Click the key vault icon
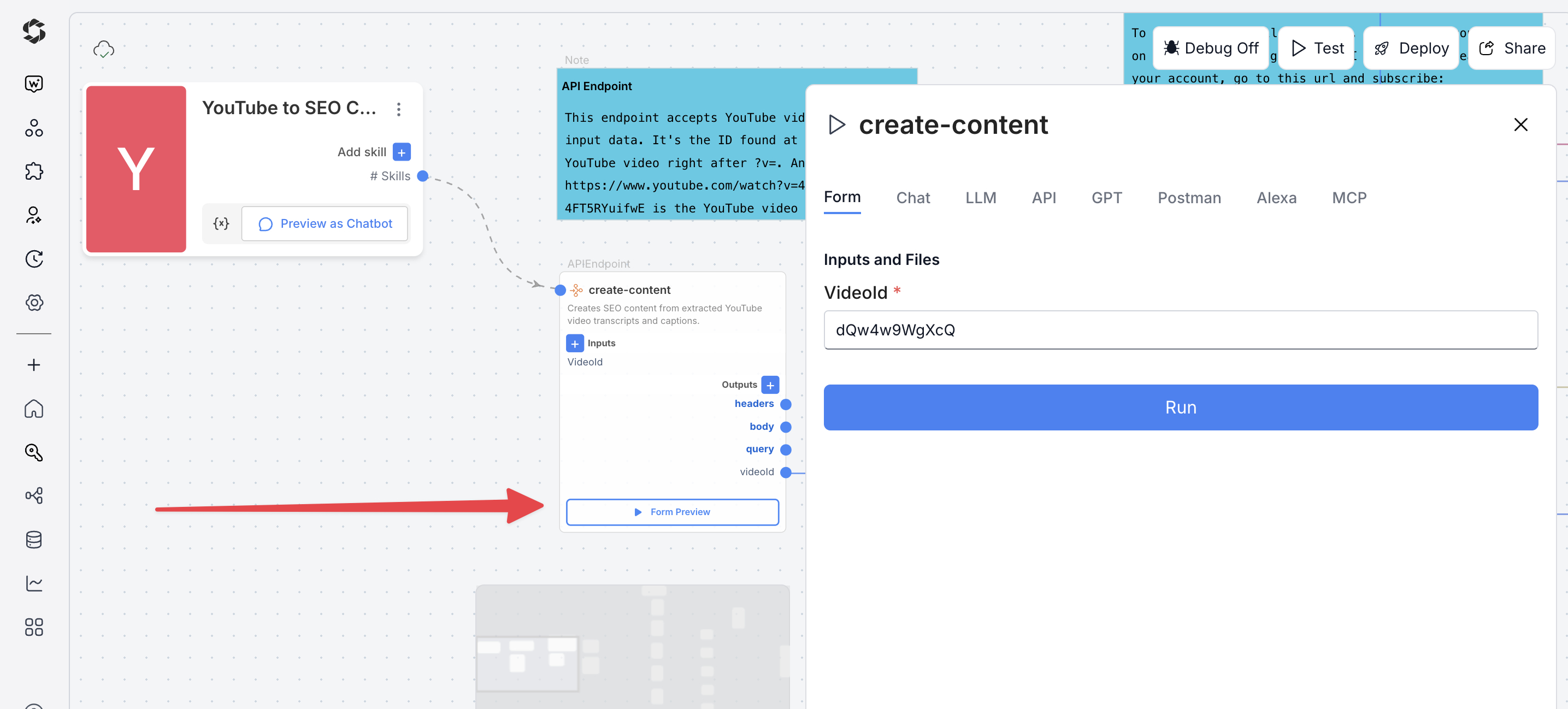Screen dimensions: 1568x709 [x=34, y=452]
